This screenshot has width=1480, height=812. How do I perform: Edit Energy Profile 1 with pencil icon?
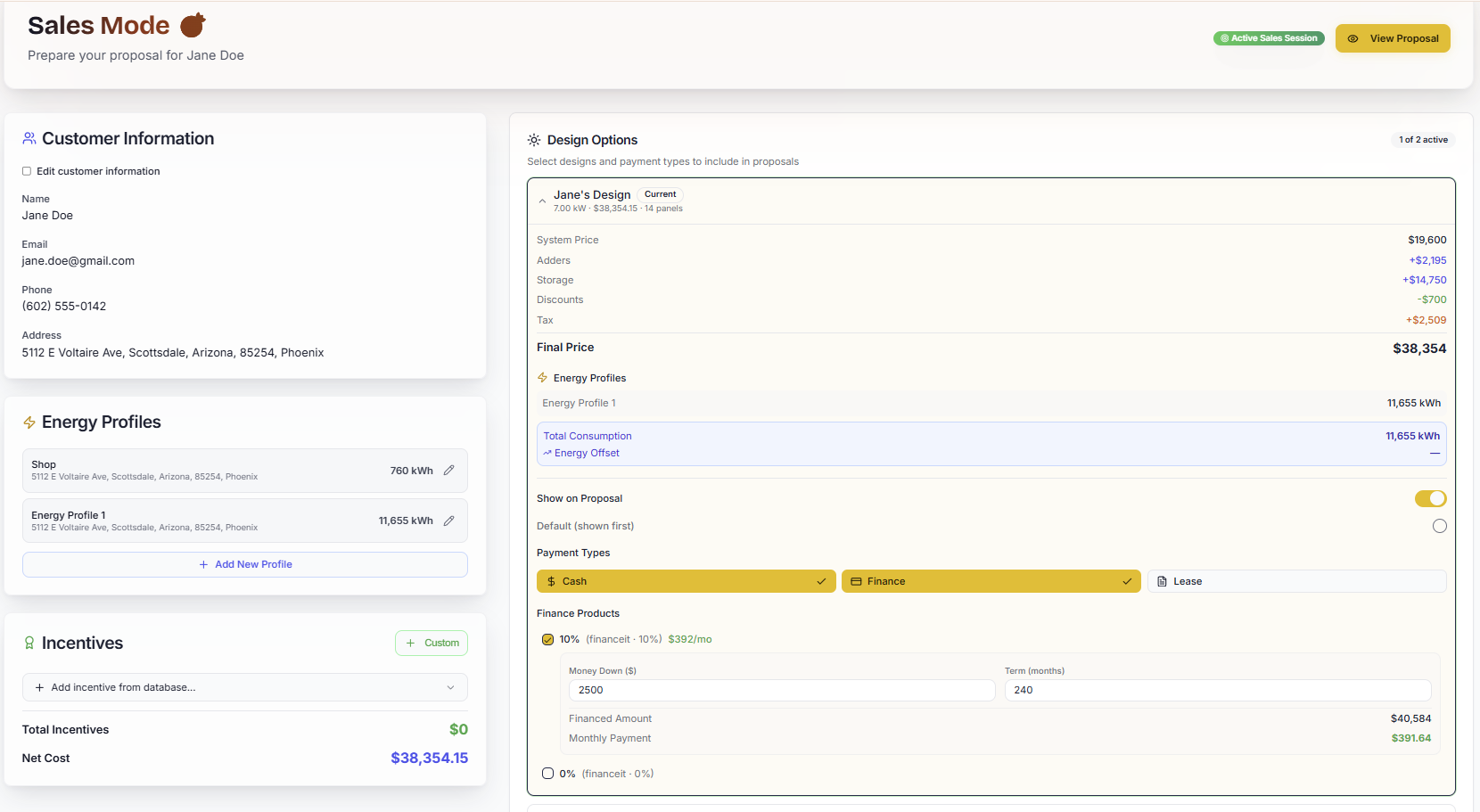pyautogui.click(x=449, y=521)
